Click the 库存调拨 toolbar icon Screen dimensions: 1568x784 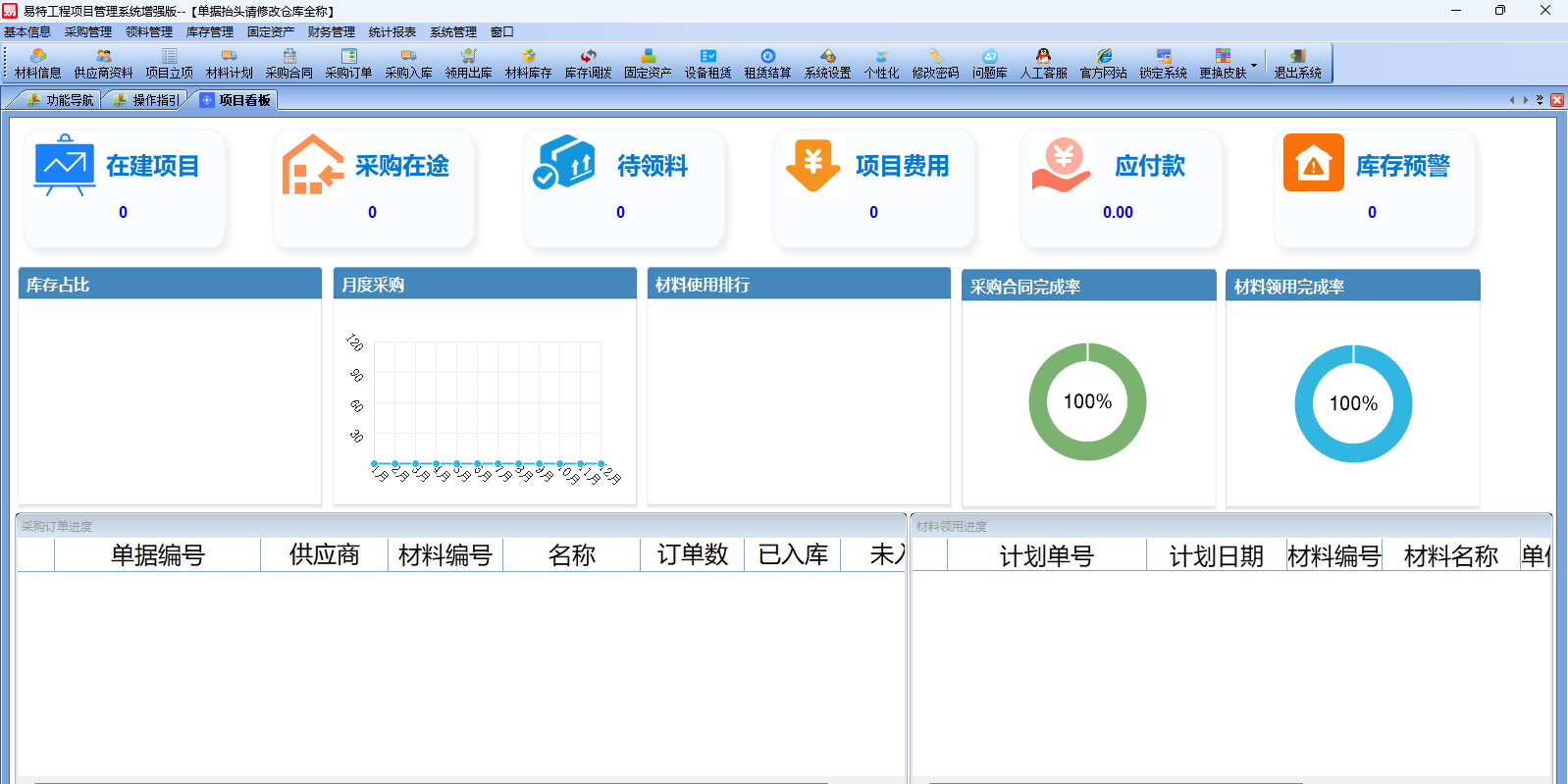pyautogui.click(x=588, y=64)
